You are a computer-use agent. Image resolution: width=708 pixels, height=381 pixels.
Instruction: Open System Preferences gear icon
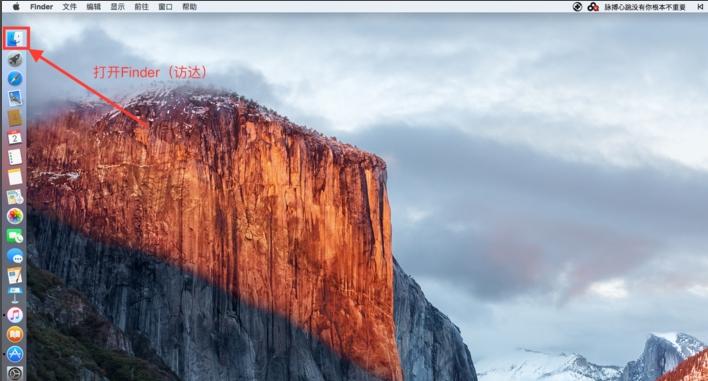pos(15,373)
